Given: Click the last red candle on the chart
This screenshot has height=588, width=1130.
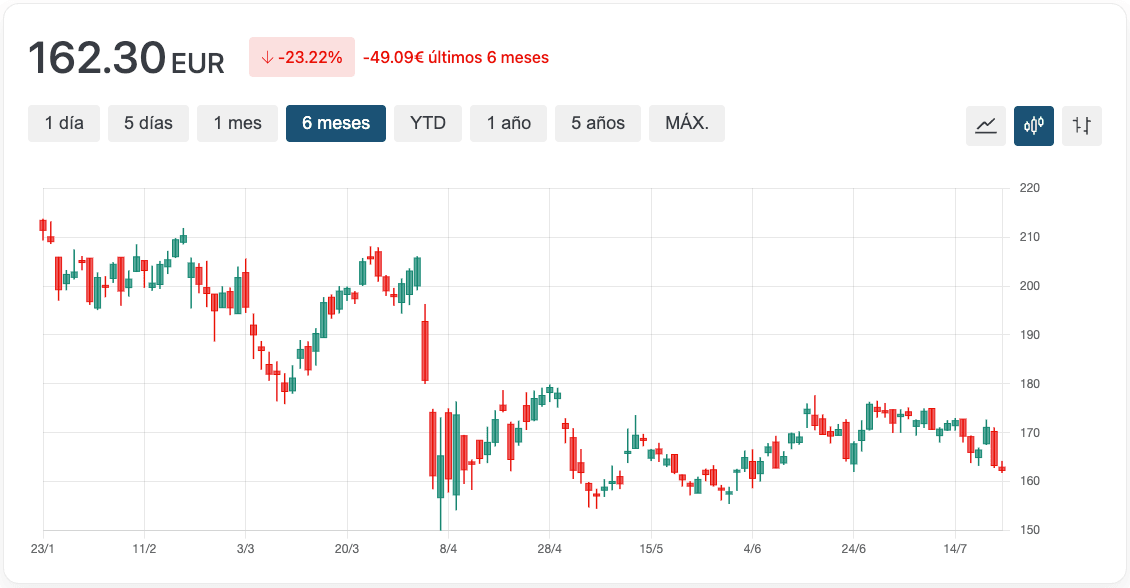Looking at the screenshot, I should point(1002,468).
